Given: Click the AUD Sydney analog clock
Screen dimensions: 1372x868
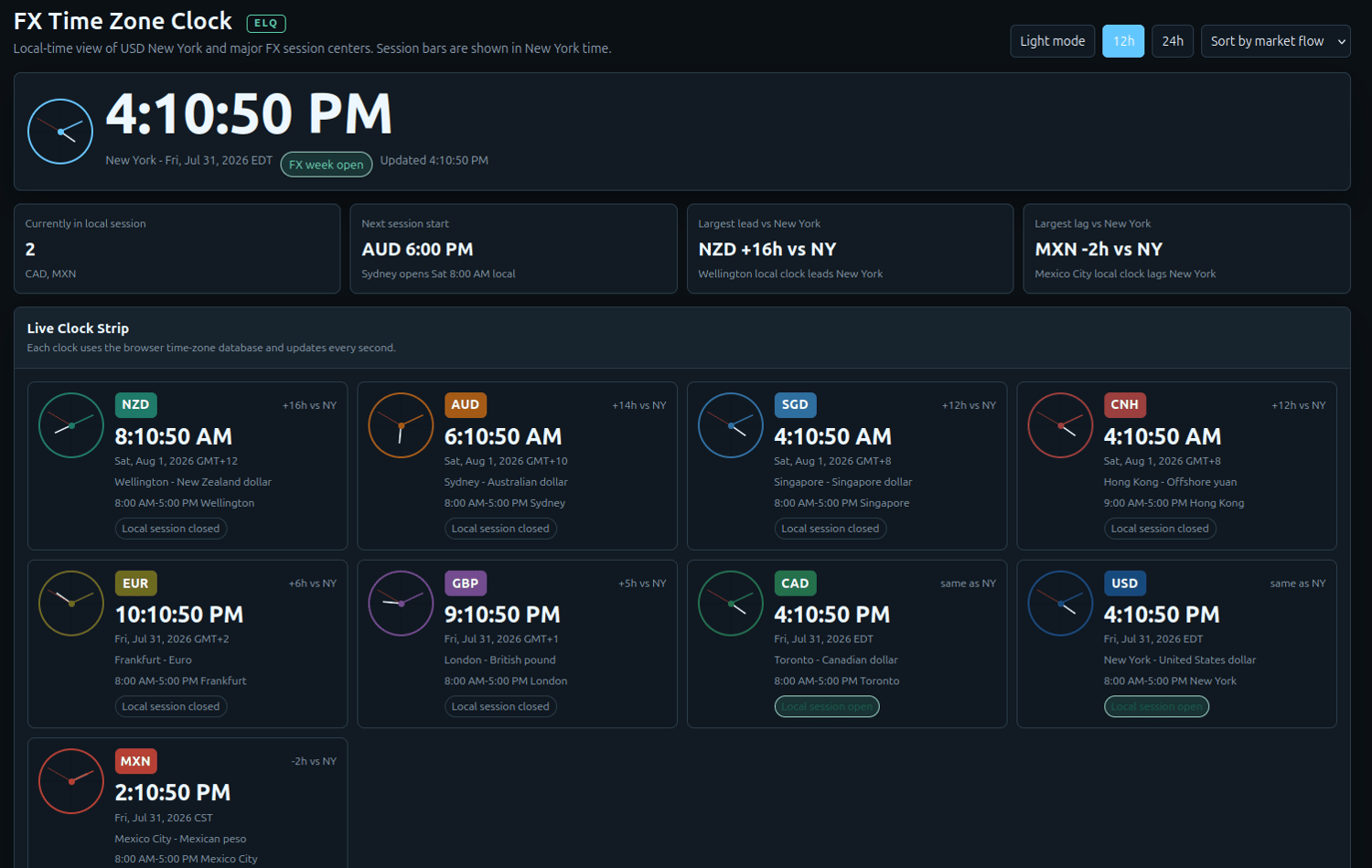Looking at the screenshot, I should coord(401,425).
